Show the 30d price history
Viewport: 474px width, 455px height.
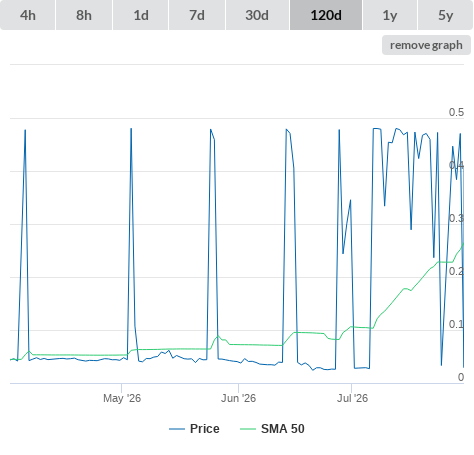point(257,15)
